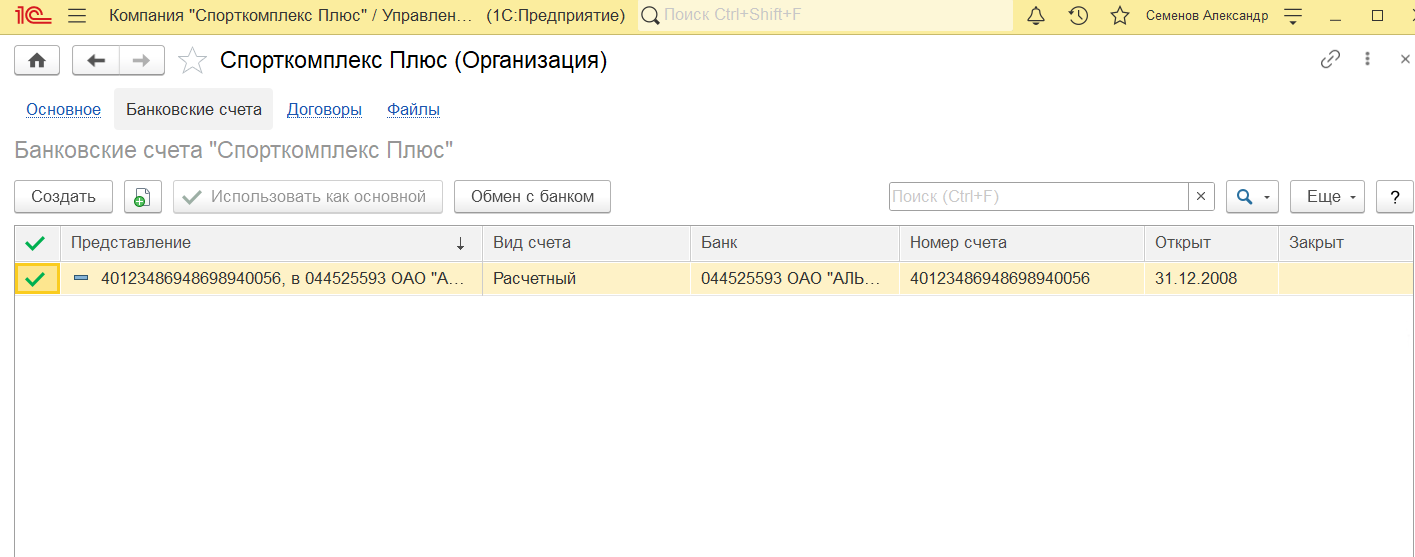Viewport: 1415px width, 557px height.
Task: Open the Файлы section
Action: tap(413, 110)
